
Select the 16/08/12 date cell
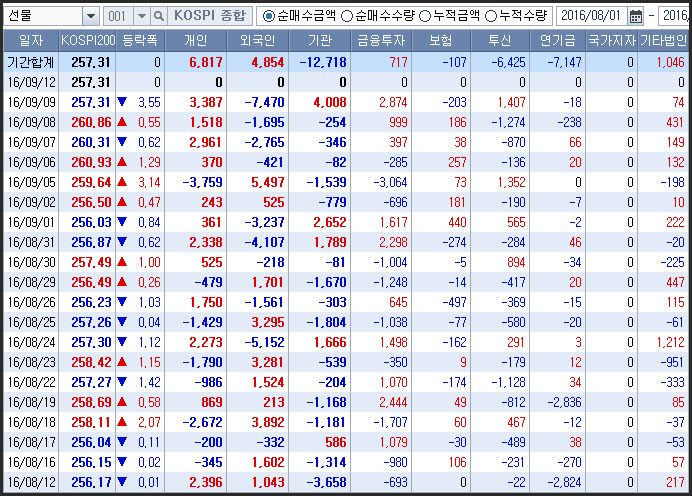(31, 482)
